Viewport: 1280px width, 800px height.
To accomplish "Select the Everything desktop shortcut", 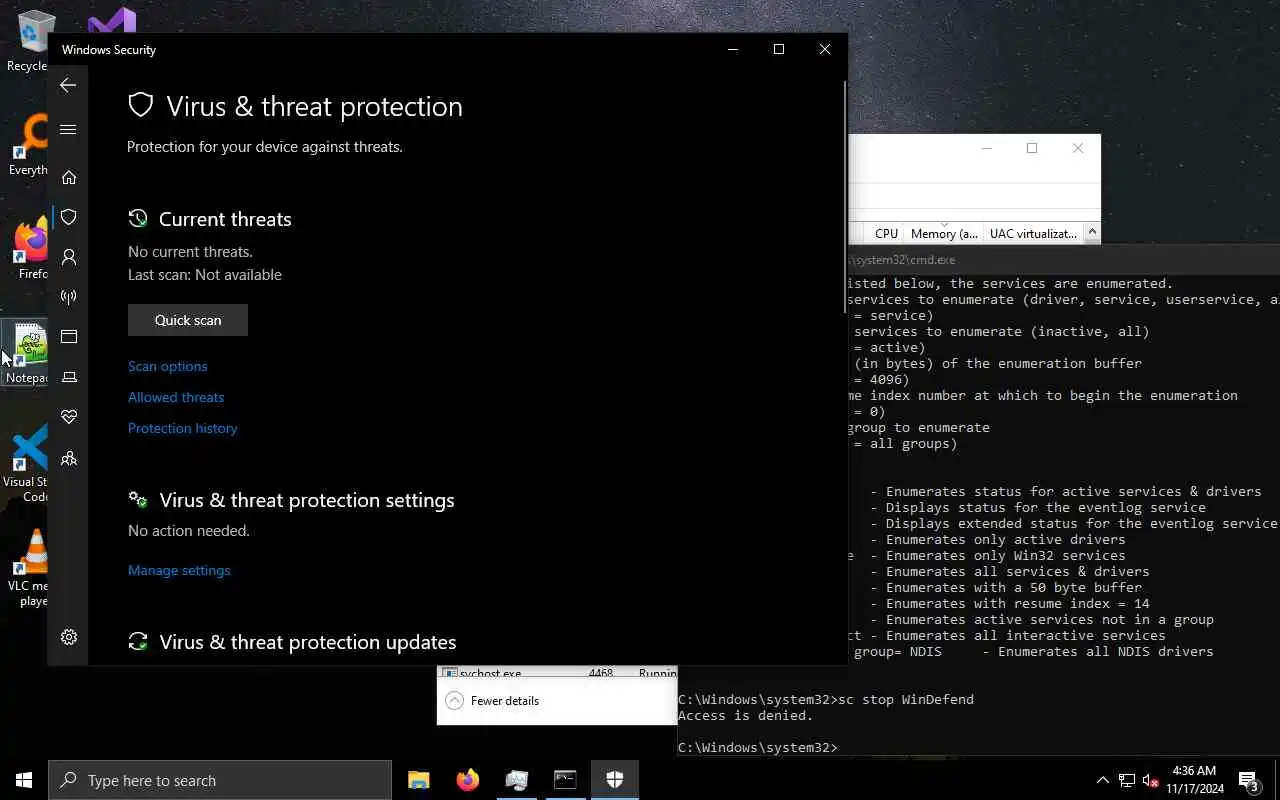I will click(x=27, y=146).
